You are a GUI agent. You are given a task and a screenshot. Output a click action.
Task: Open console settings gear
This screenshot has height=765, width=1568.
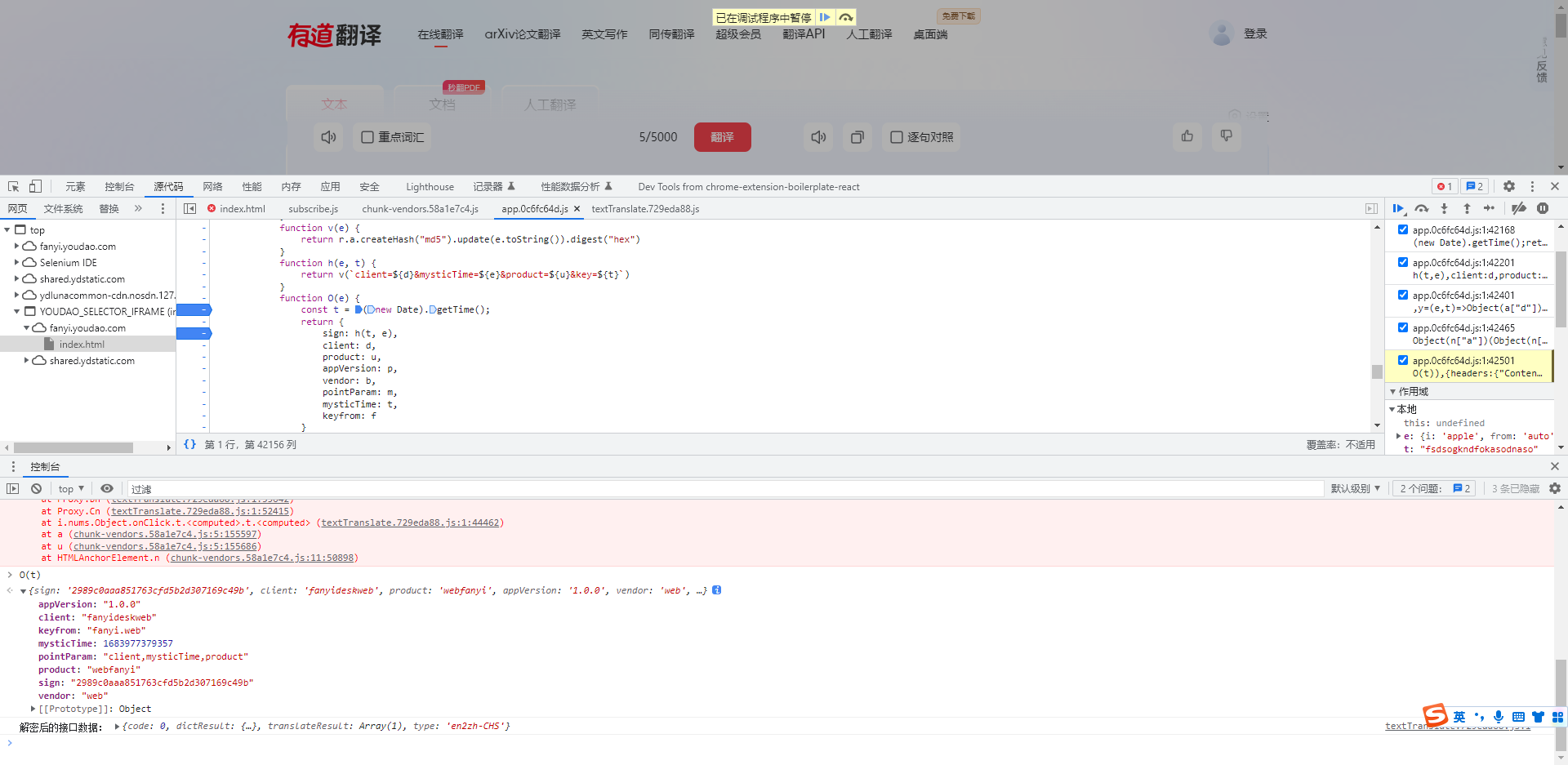1555,488
